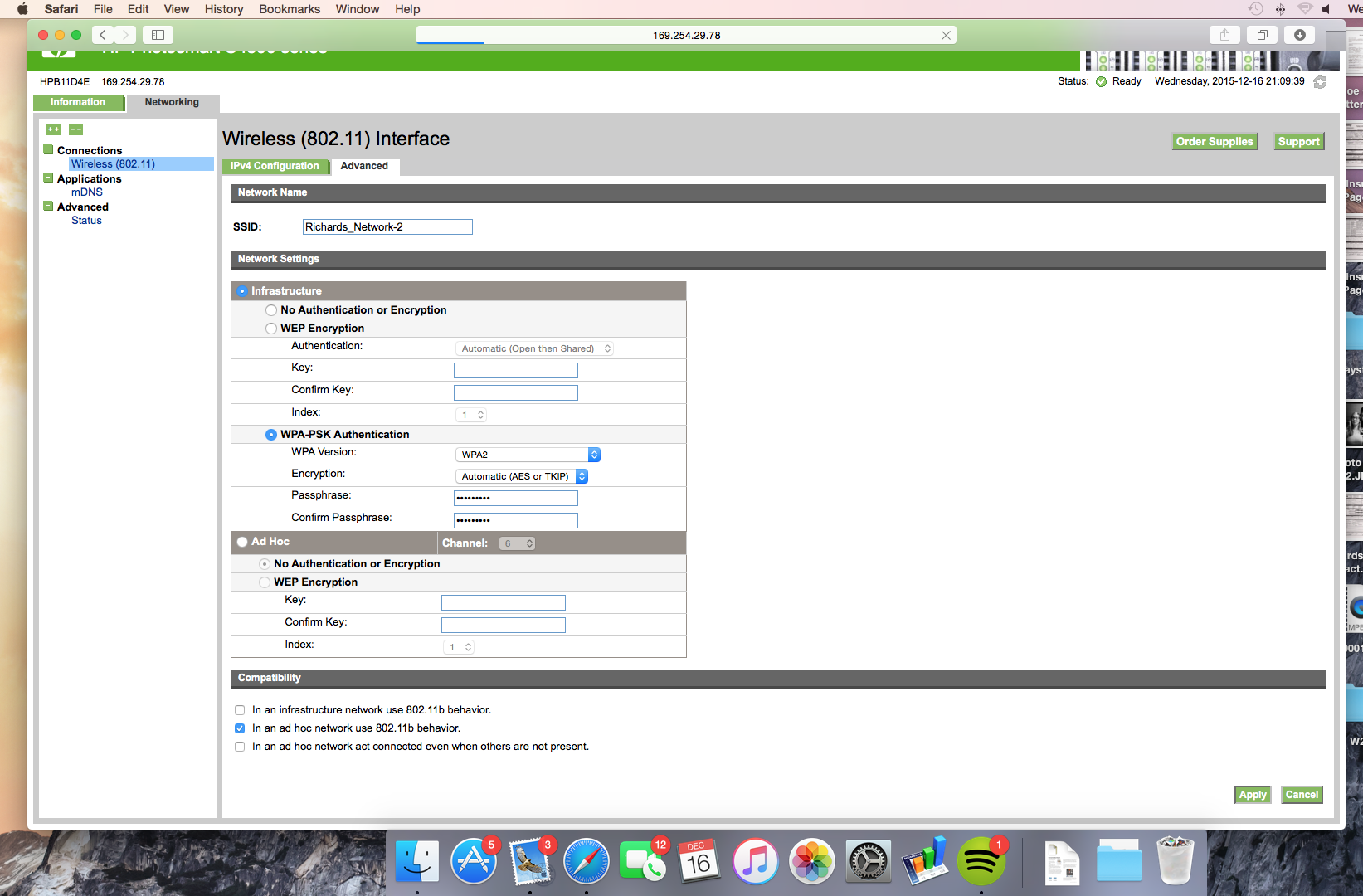Screen dimensions: 1363x896
Task: Open the Encryption dropdown
Action: [x=522, y=476]
